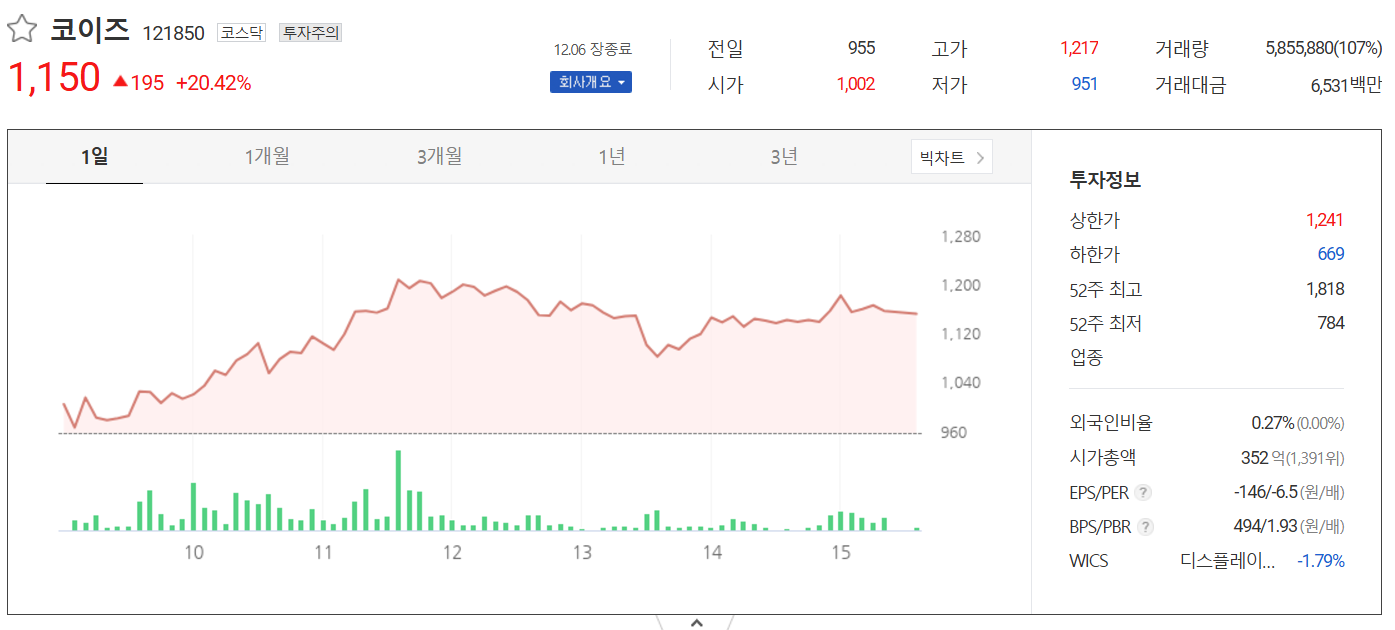Select the 3개월 chart period

pos(437,157)
